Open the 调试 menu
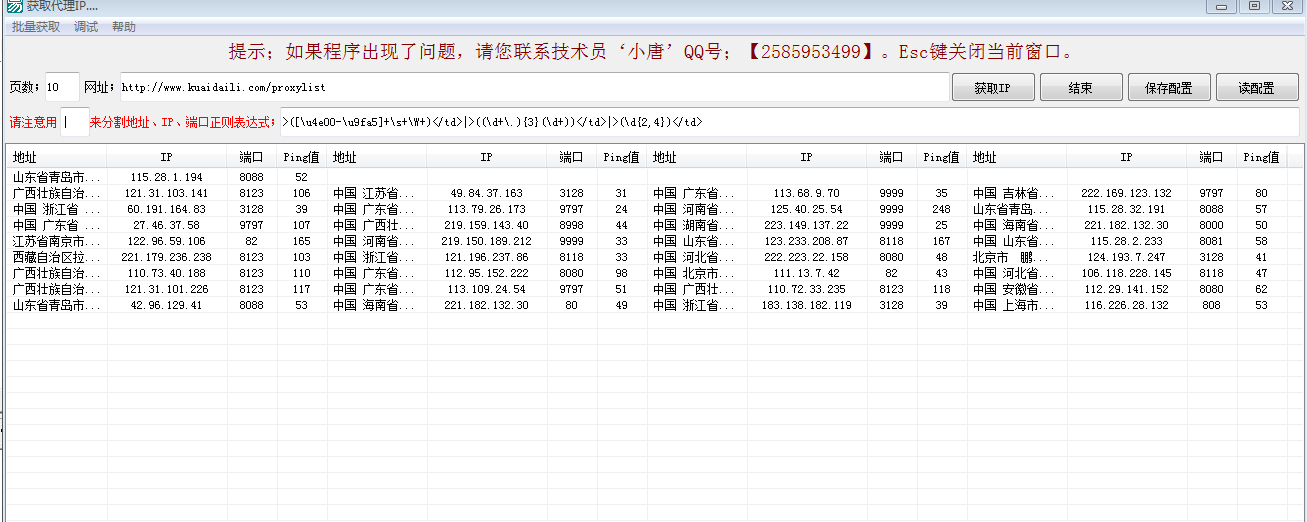 (86, 27)
